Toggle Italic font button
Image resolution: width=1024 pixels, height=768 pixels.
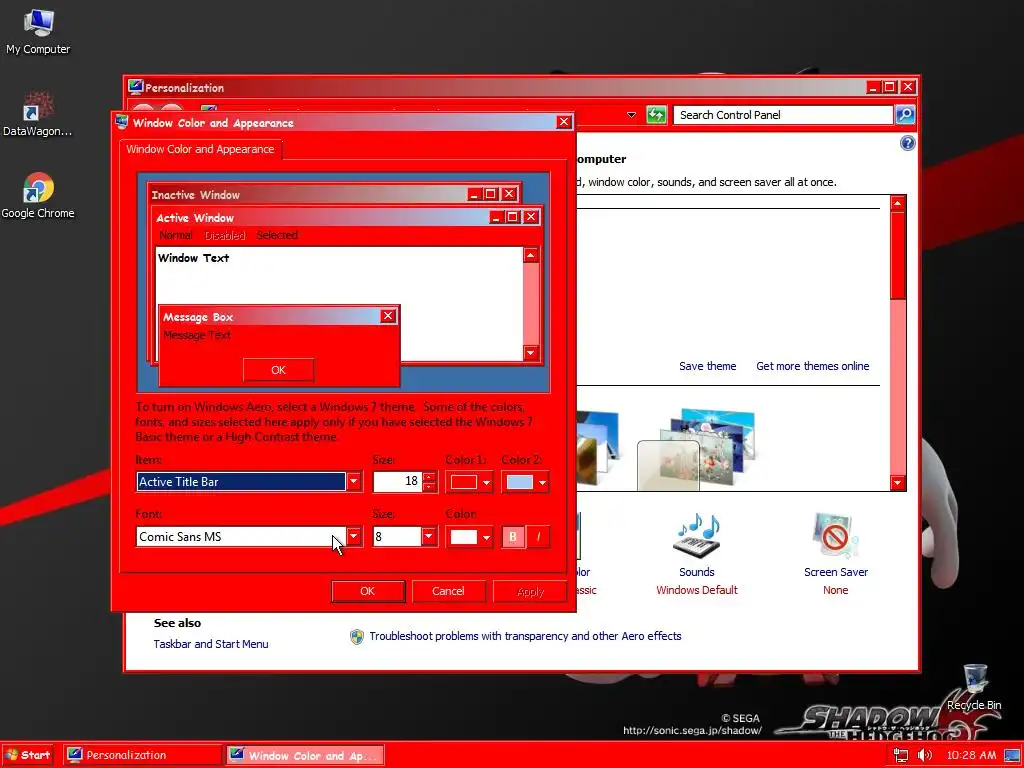pyautogui.click(x=538, y=537)
